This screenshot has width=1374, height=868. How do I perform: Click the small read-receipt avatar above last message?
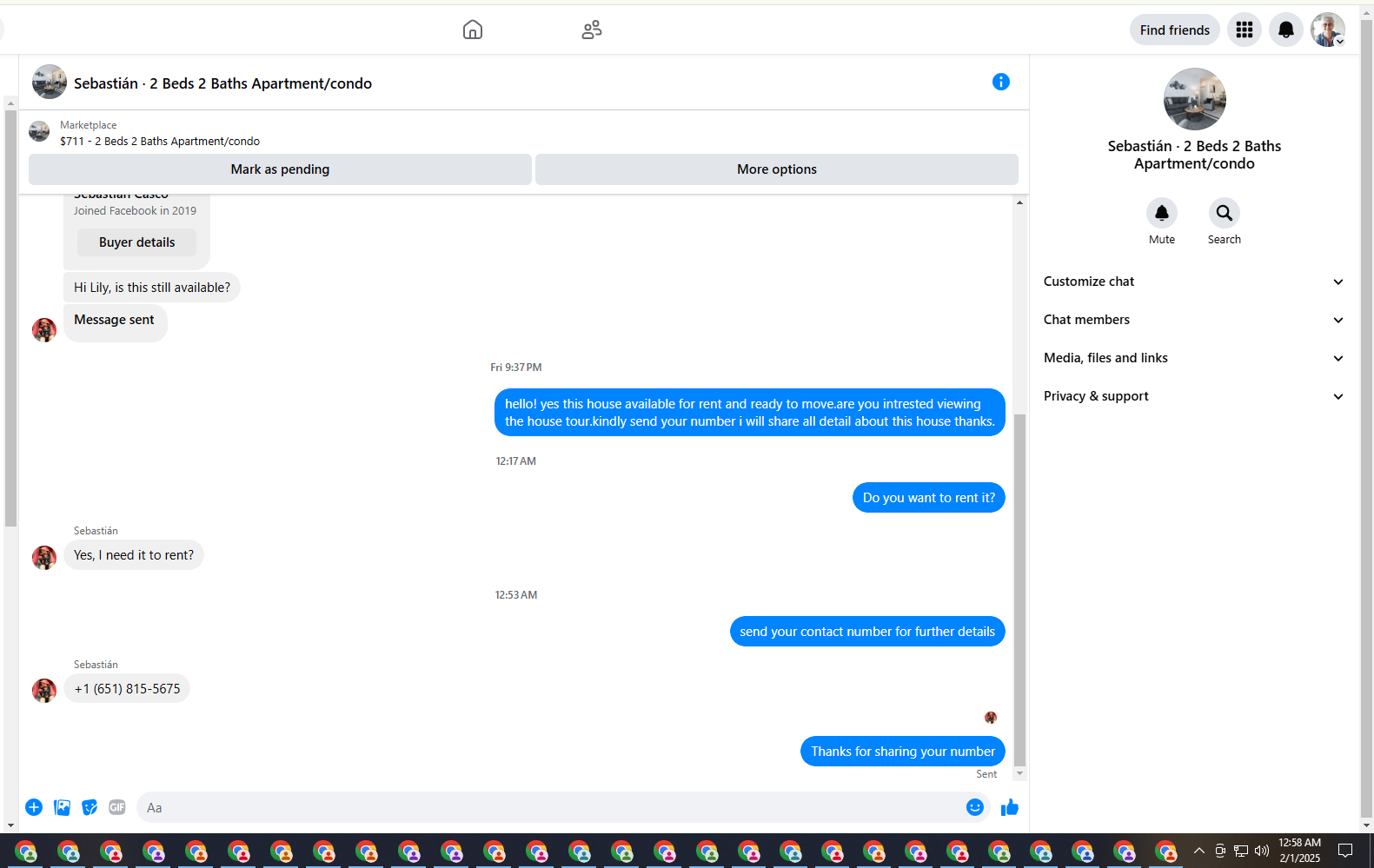pyautogui.click(x=991, y=718)
